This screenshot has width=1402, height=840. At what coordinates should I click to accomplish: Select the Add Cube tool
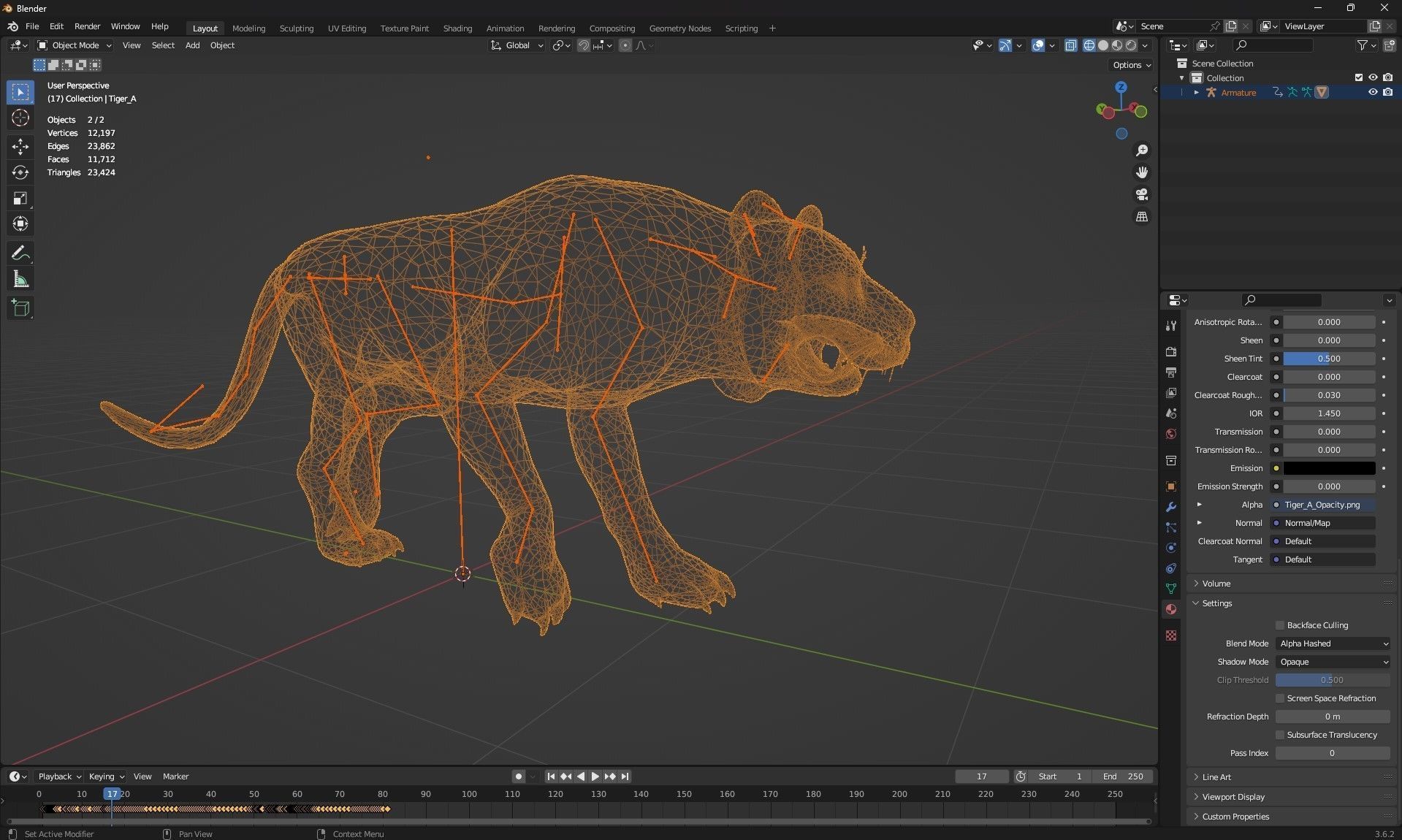coord(20,308)
